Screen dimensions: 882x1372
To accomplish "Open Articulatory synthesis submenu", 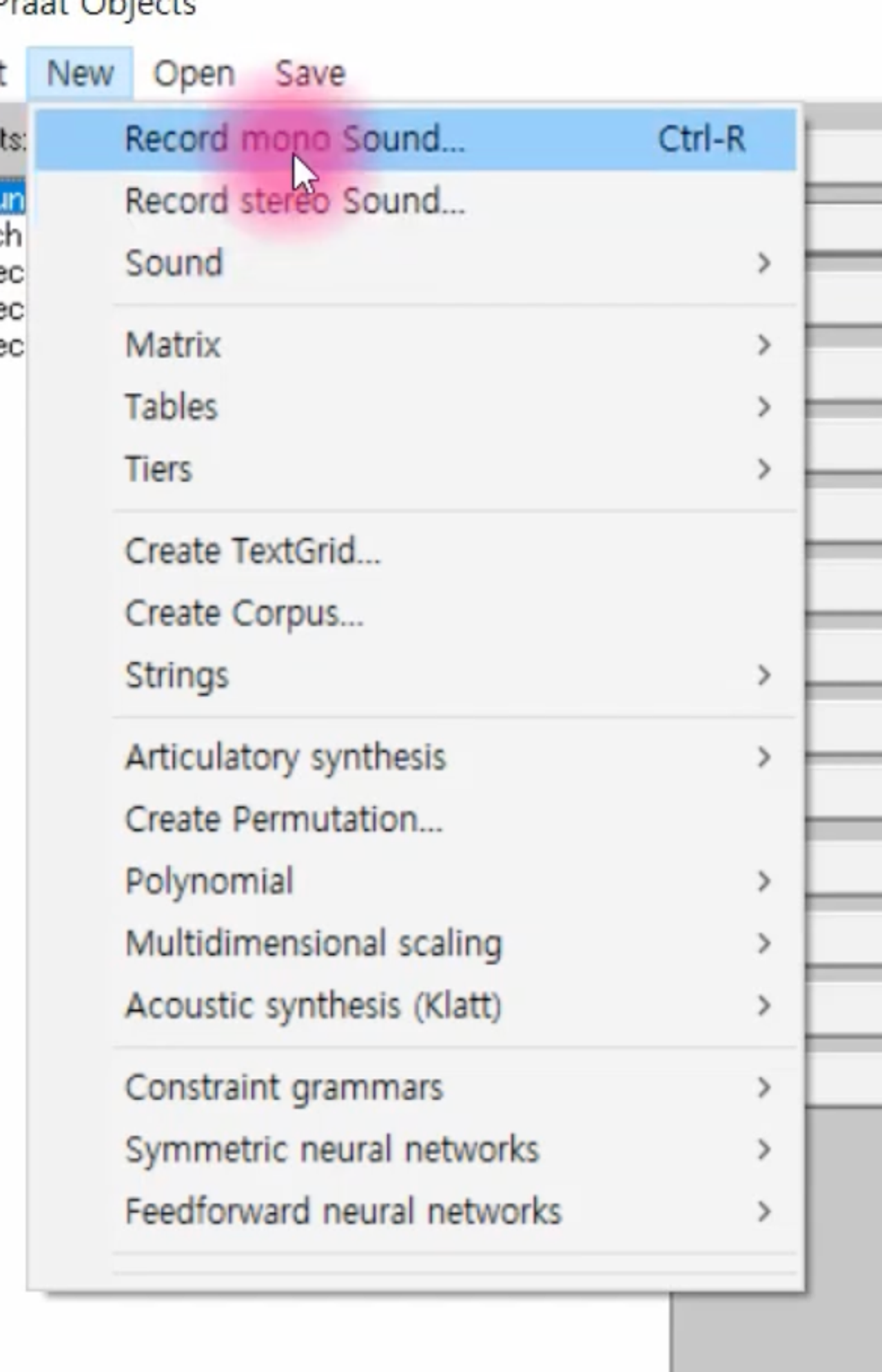I will tap(416, 758).
